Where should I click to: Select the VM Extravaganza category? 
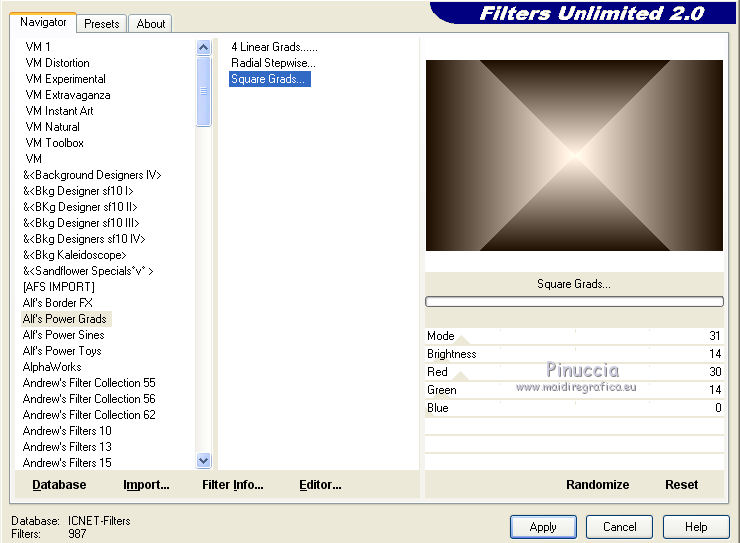pyautogui.click(x=68, y=95)
